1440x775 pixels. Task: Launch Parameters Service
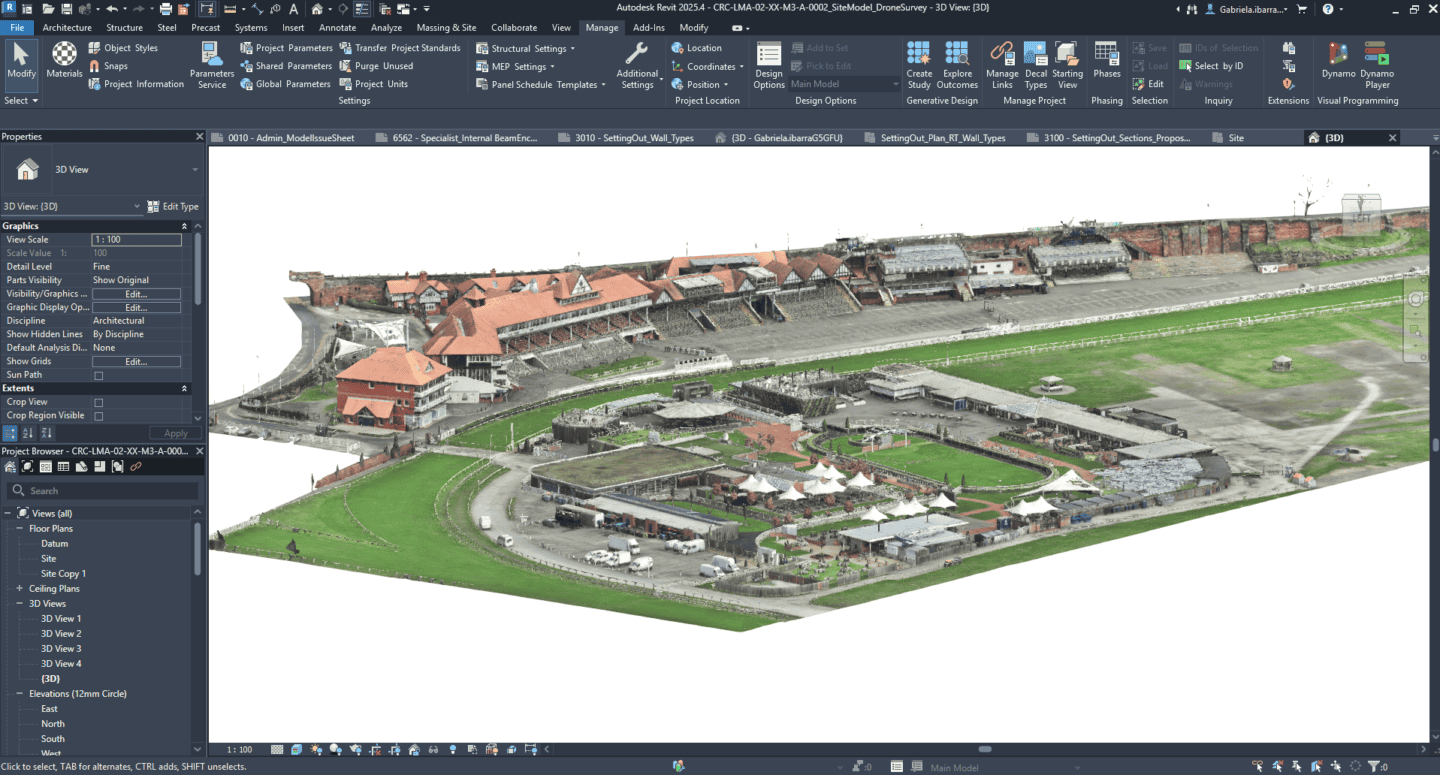[212, 66]
